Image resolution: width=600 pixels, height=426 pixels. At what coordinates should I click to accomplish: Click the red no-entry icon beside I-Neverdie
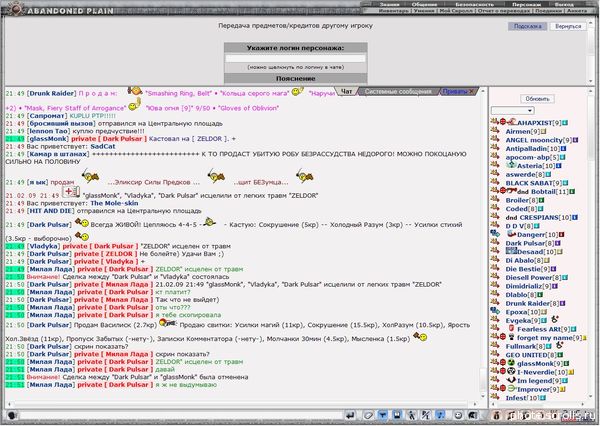pos(503,371)
